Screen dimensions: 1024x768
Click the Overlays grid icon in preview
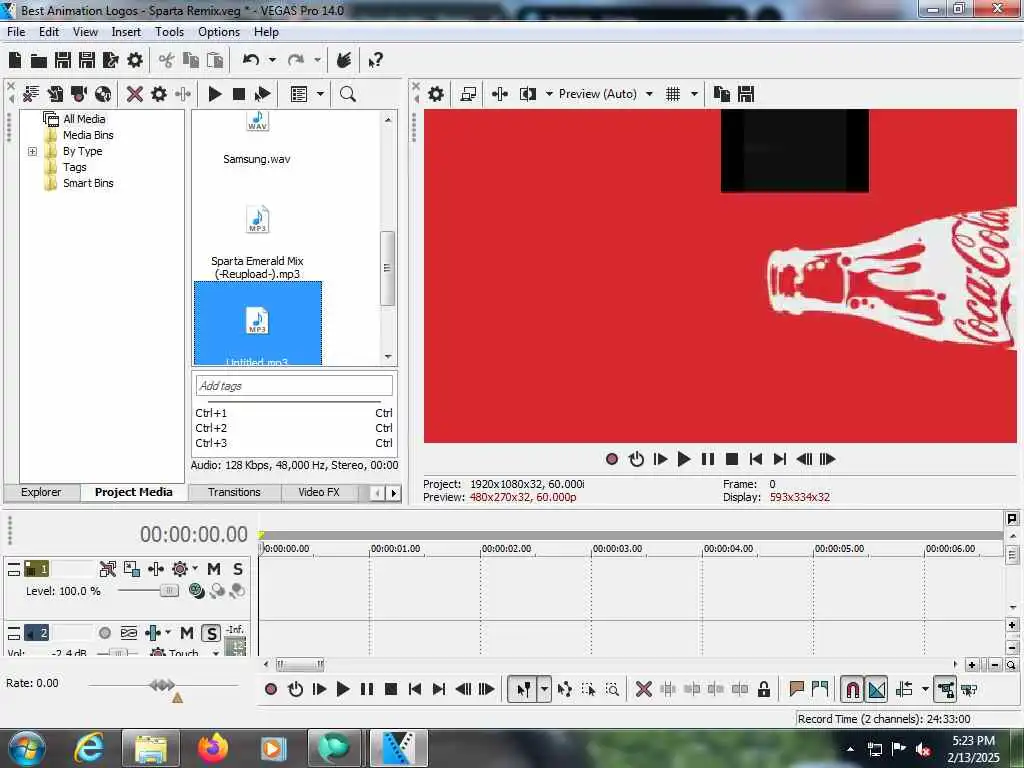tap(673, 94)
